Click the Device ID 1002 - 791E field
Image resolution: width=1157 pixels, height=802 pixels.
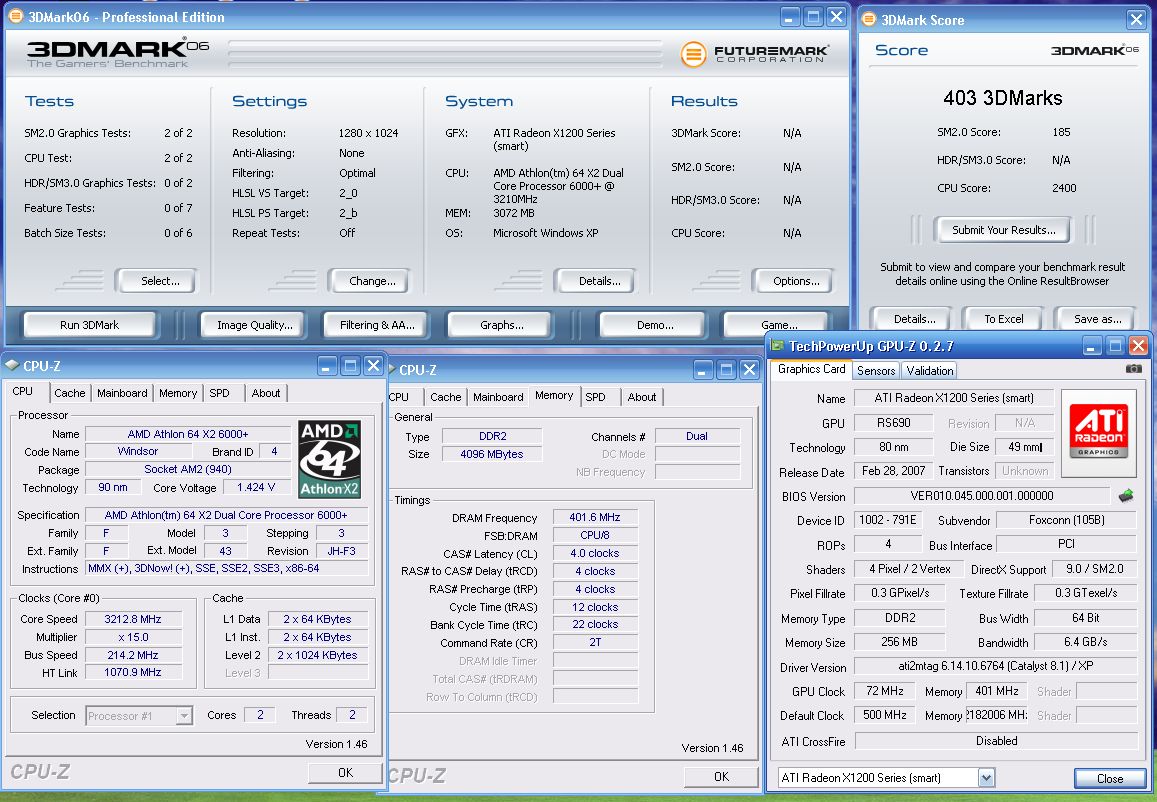pyautogui.click(x=888, y=520)
